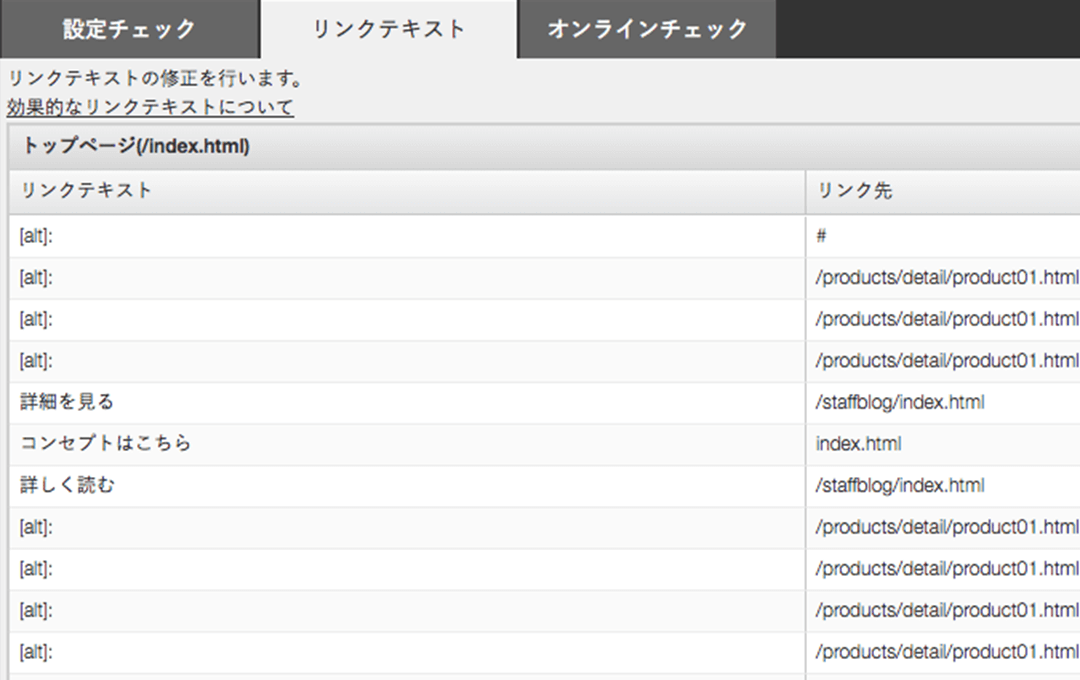Click the リンク先 column header
This screenshot has width=1080, height=680.
(x=944, y=191)
